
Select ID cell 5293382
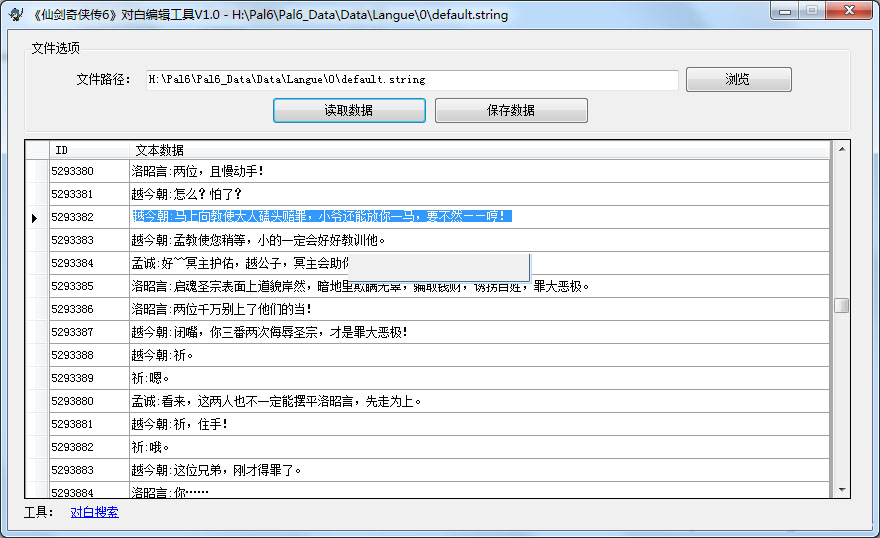pyautogui.click(x=89, y=217)
